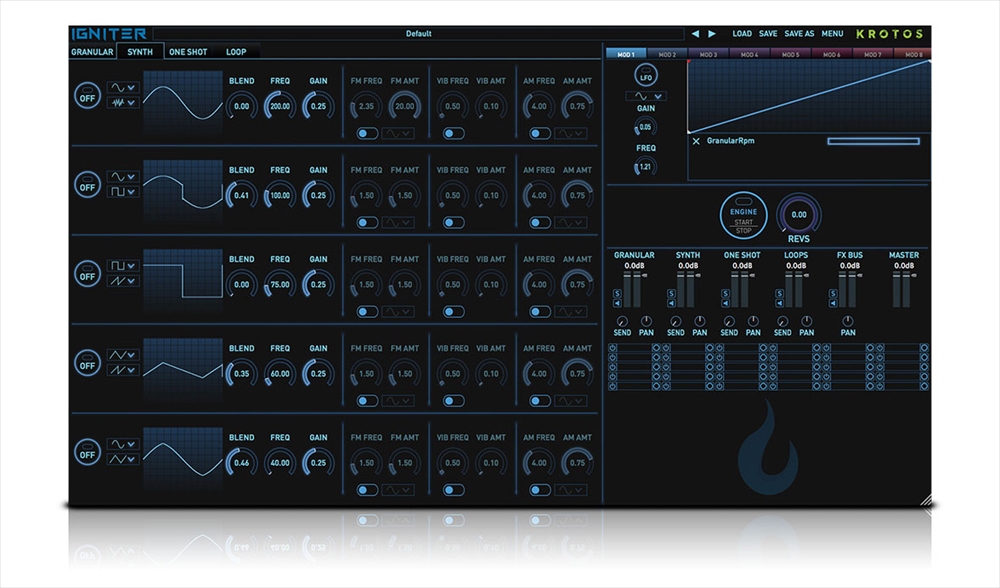Screen dimensions: 1000x588
Task: Open the AM waveform dropdown on the 100.00 oscillator
Action: point(571,223)
